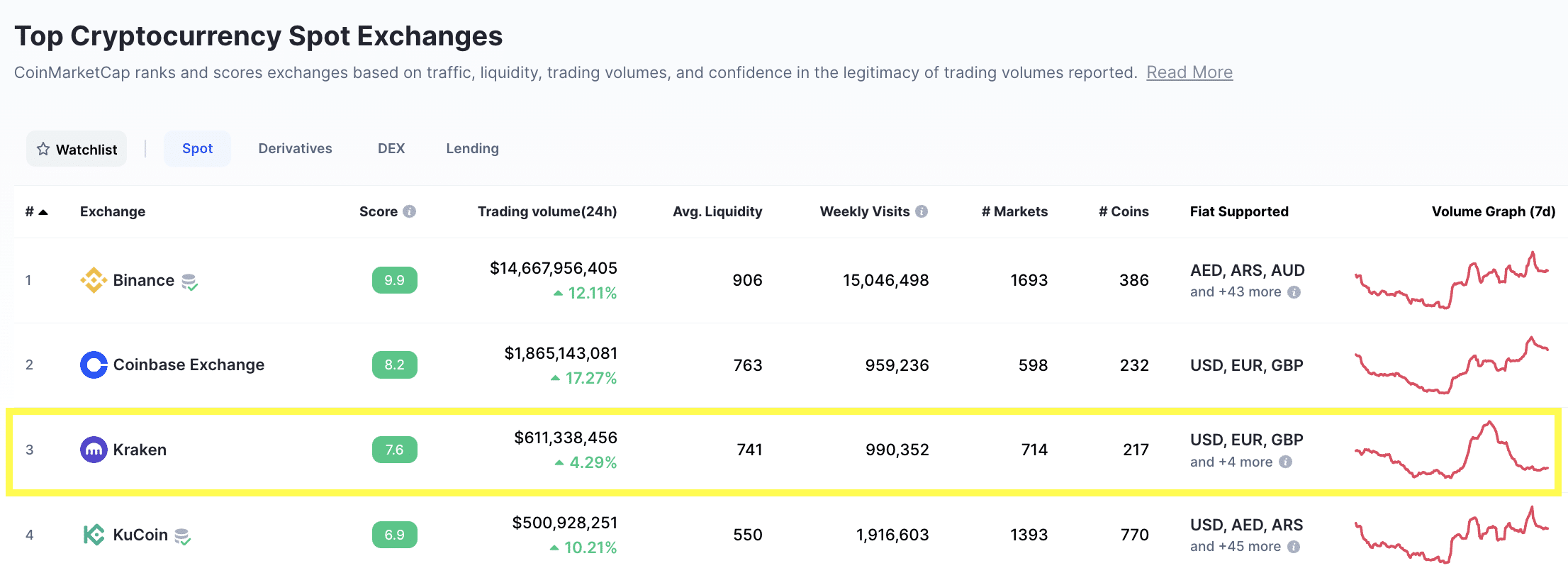This screenshot has height=573, width=1568.
Task: Switch to the DEX tab
Action: point(391,148)
